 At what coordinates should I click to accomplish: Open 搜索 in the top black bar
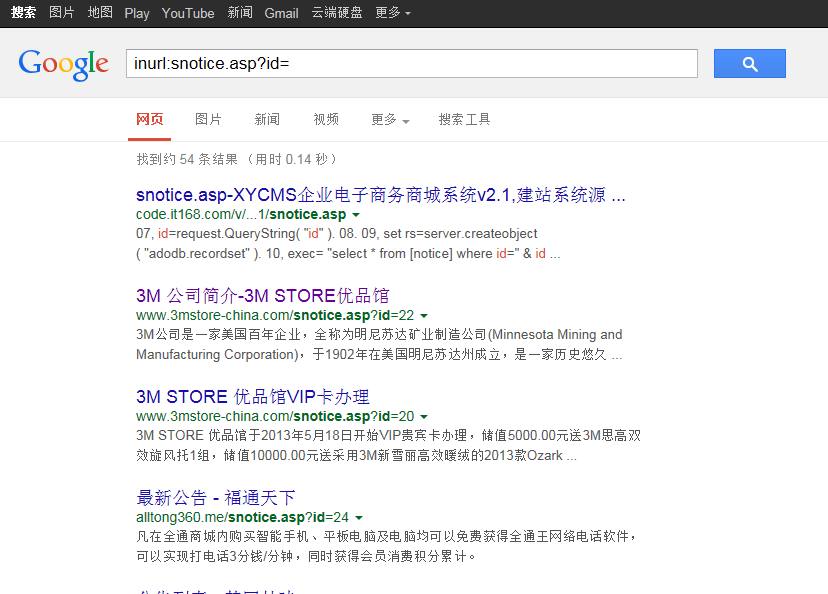pos(23,13)
